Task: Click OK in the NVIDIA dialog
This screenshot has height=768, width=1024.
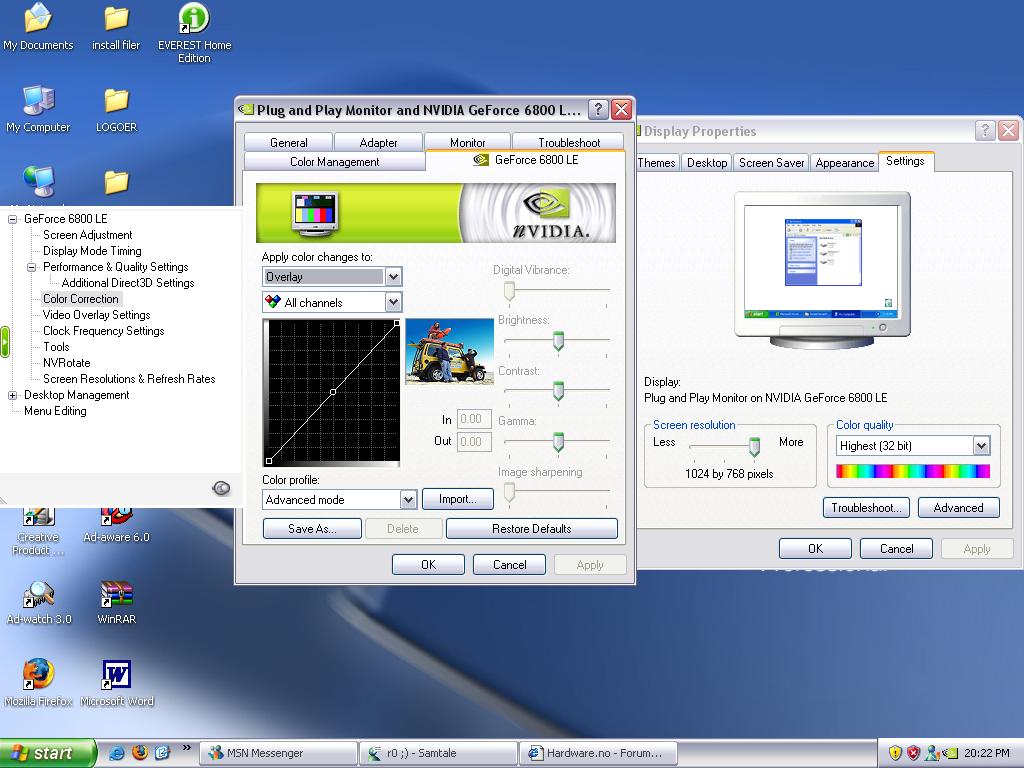Action: [428, 564]
